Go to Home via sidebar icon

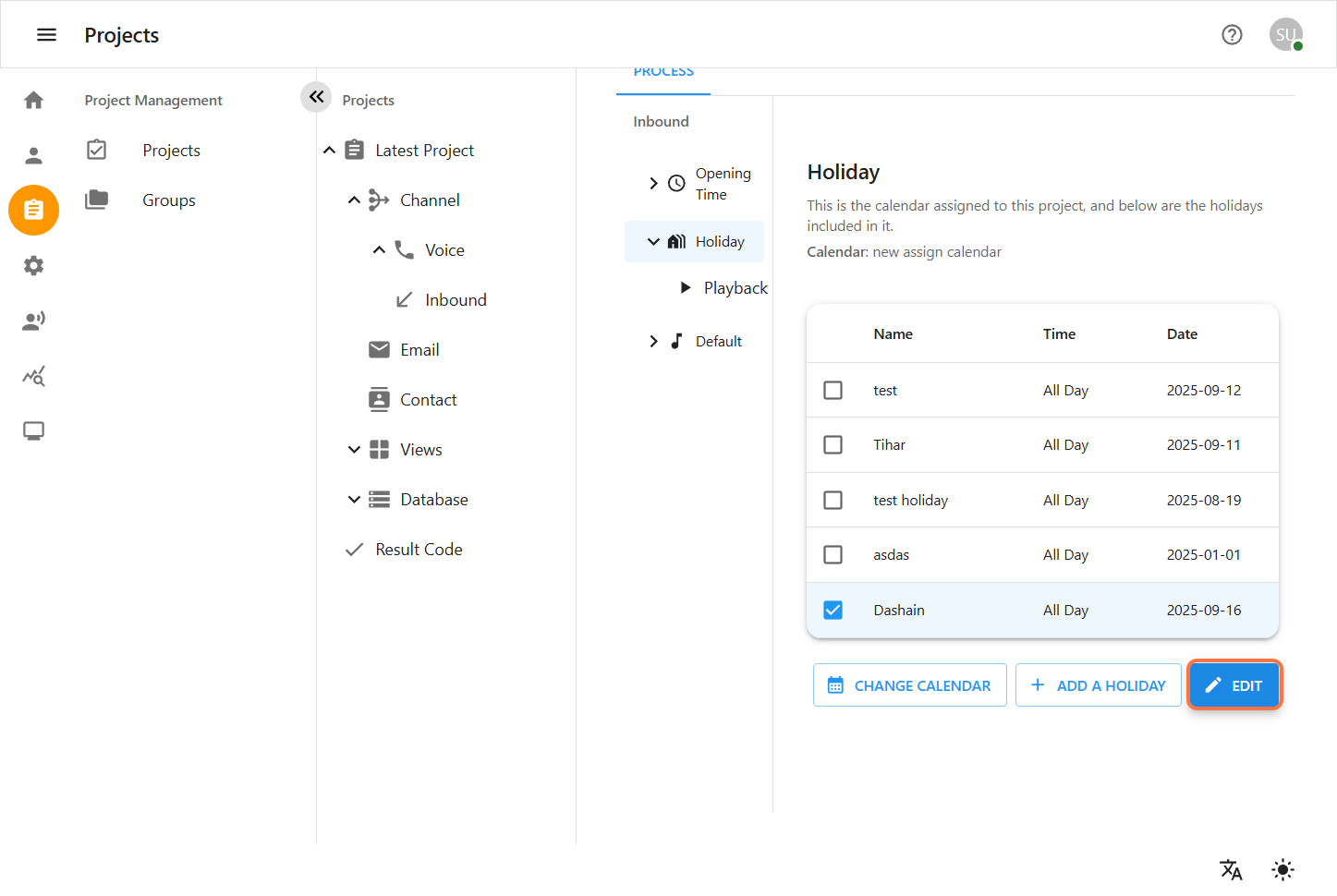click(33, 100)
